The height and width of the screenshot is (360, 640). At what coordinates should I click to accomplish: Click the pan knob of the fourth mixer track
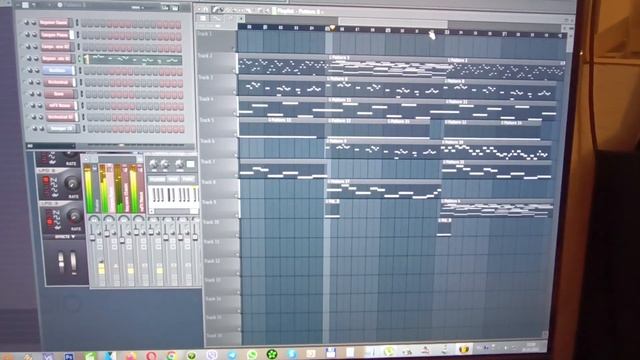point(138,220)
